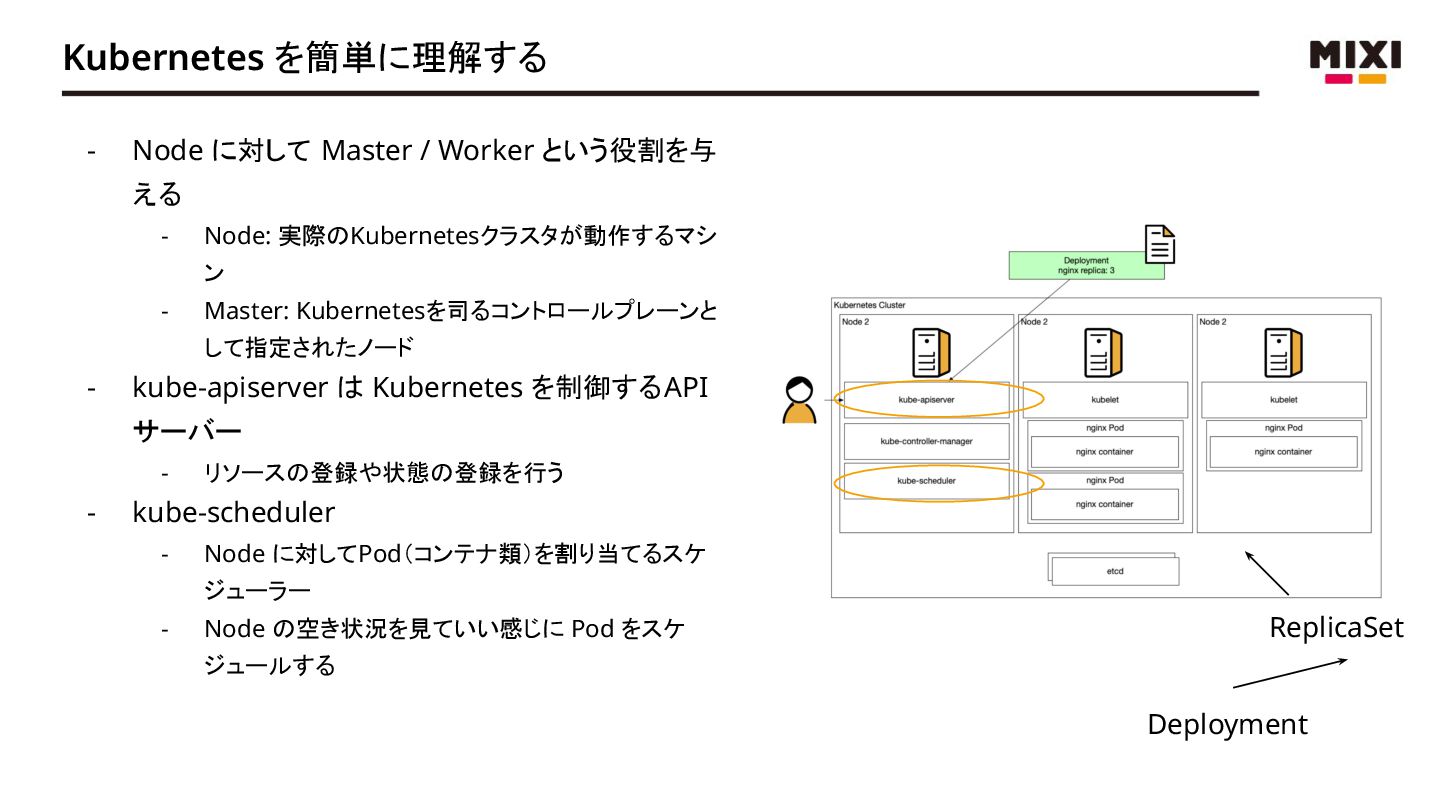This screenshot has width=1440, height=810.
Task: Click the line Master: Kubernetesを司るコントロールプレーン
Action: [461, 329]
